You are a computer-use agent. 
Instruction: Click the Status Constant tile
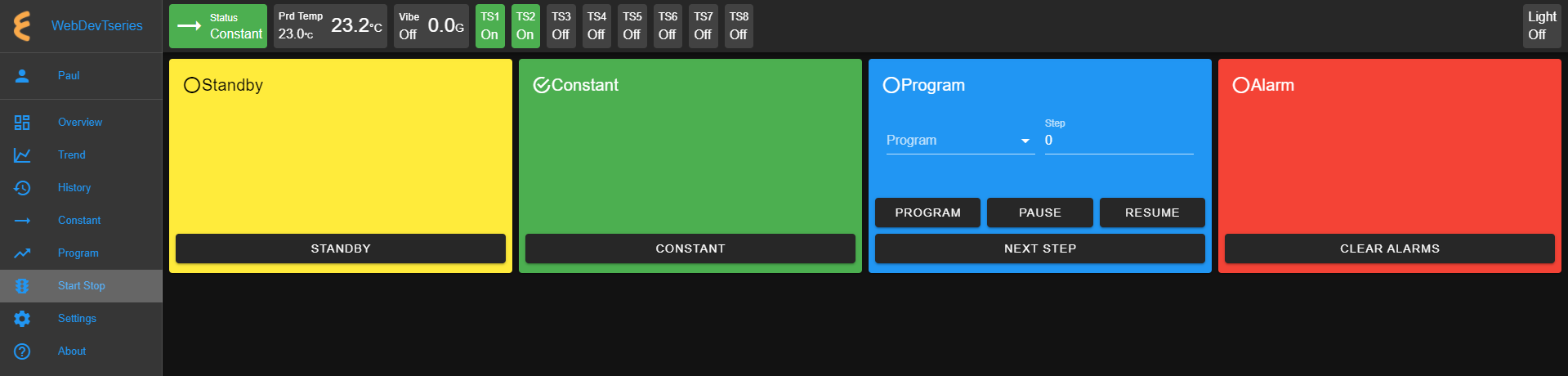[x=218, y=26]
